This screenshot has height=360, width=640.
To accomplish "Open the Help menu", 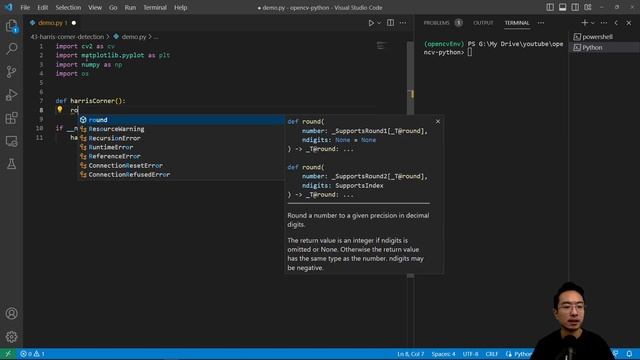I will coord(180,7).
